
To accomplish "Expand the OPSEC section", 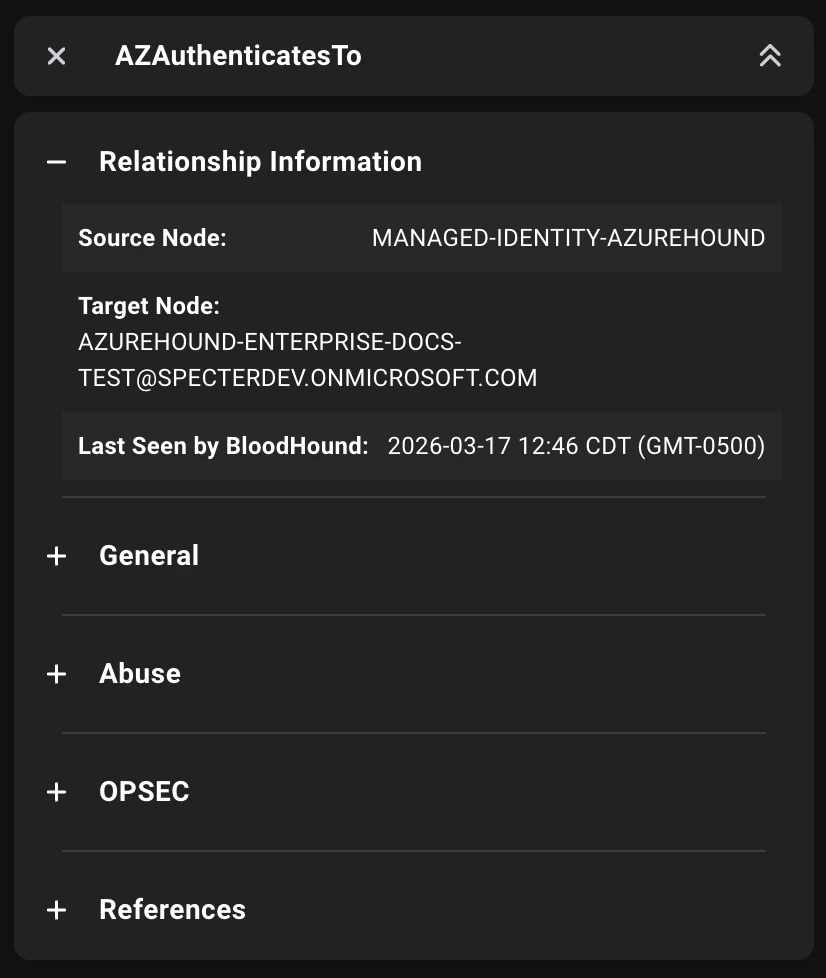I will pyautogui.click(x=143, y=791).
